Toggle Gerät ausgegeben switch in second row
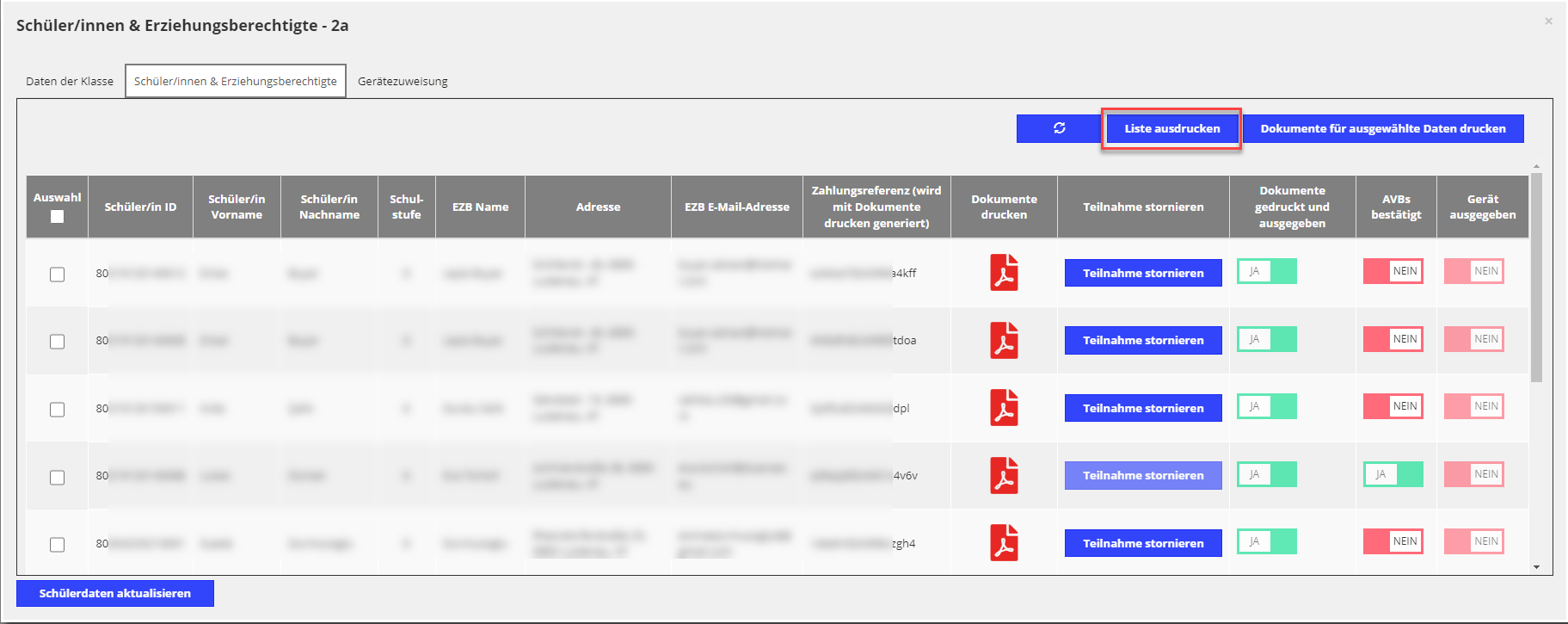Viewport: 1568px width, 624px height. point(1473,339)
